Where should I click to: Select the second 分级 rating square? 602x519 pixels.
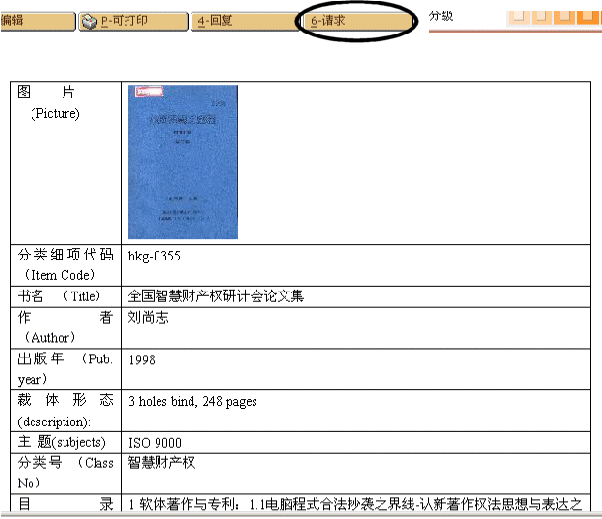(541, 16)
